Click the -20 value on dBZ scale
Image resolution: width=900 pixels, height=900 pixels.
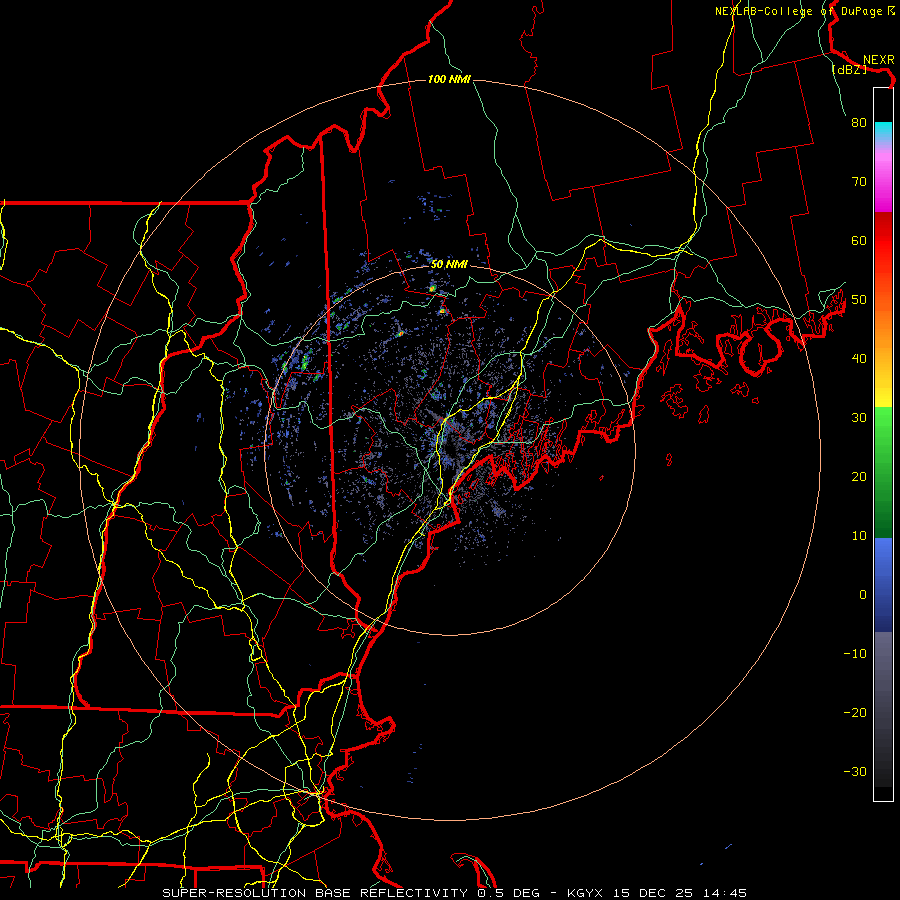(855, 713)
